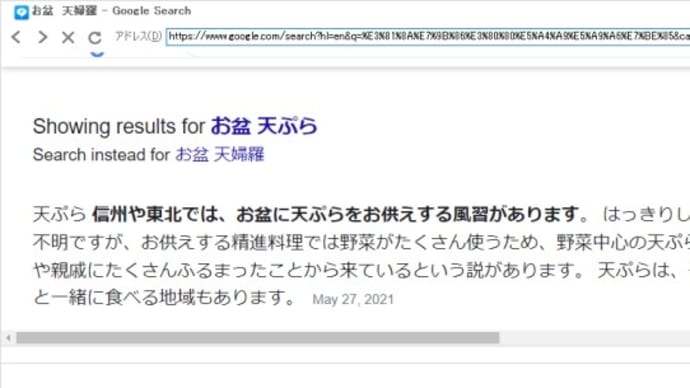Viewport: 690px width, 388px height.
Task: Click the 'Showing results for' text
Action: (119, 127)
